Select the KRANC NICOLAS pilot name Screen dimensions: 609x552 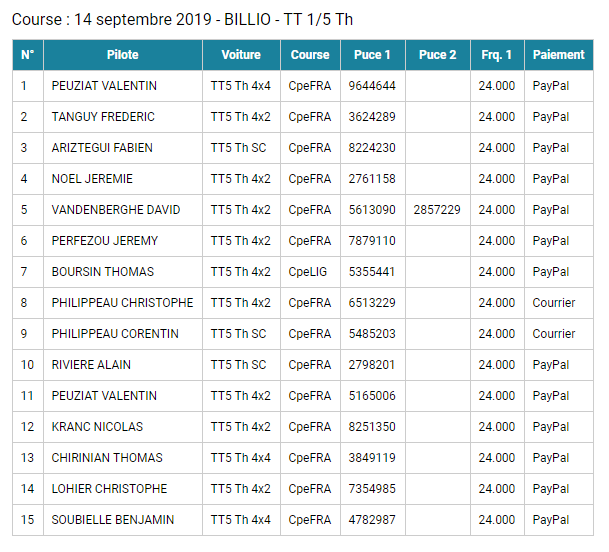(x=97, y=427)
